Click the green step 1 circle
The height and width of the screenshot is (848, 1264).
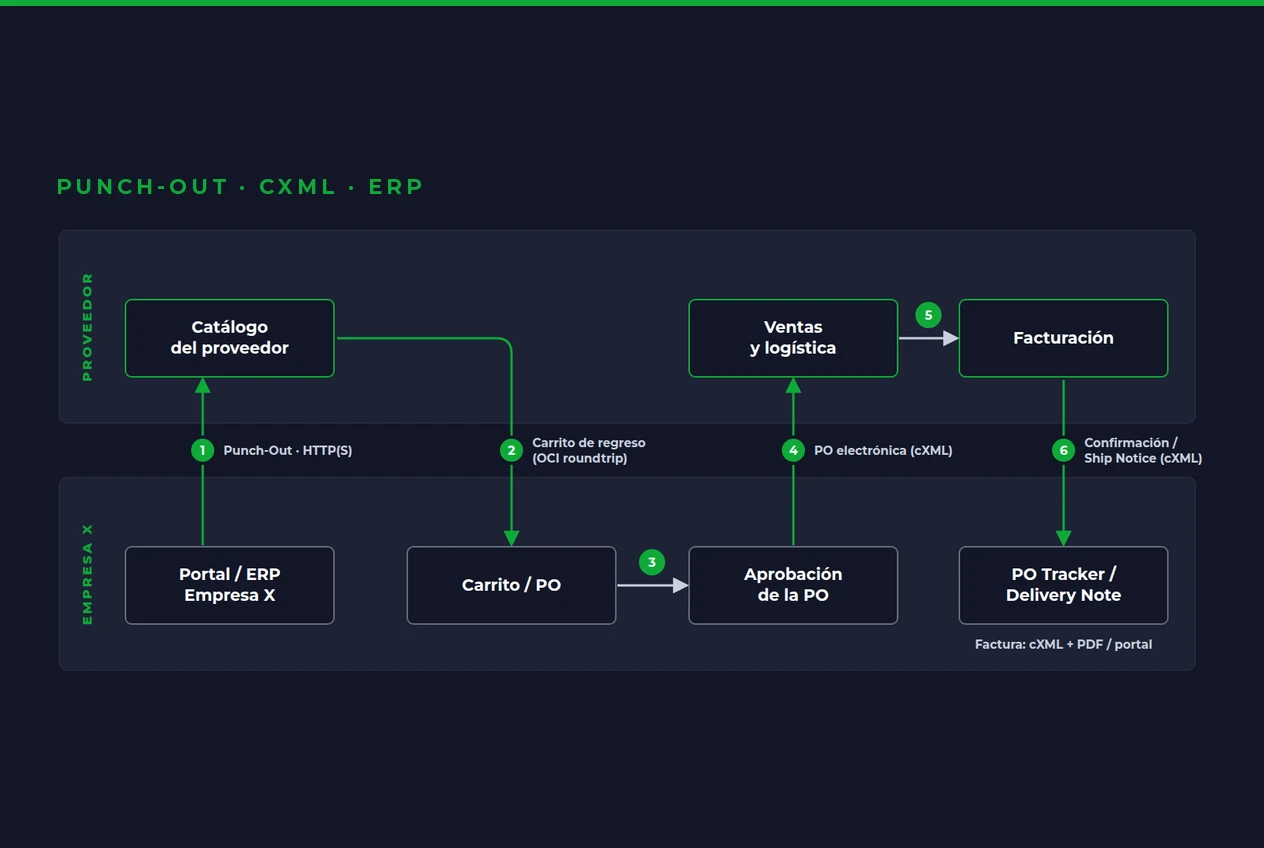[203, 450]
